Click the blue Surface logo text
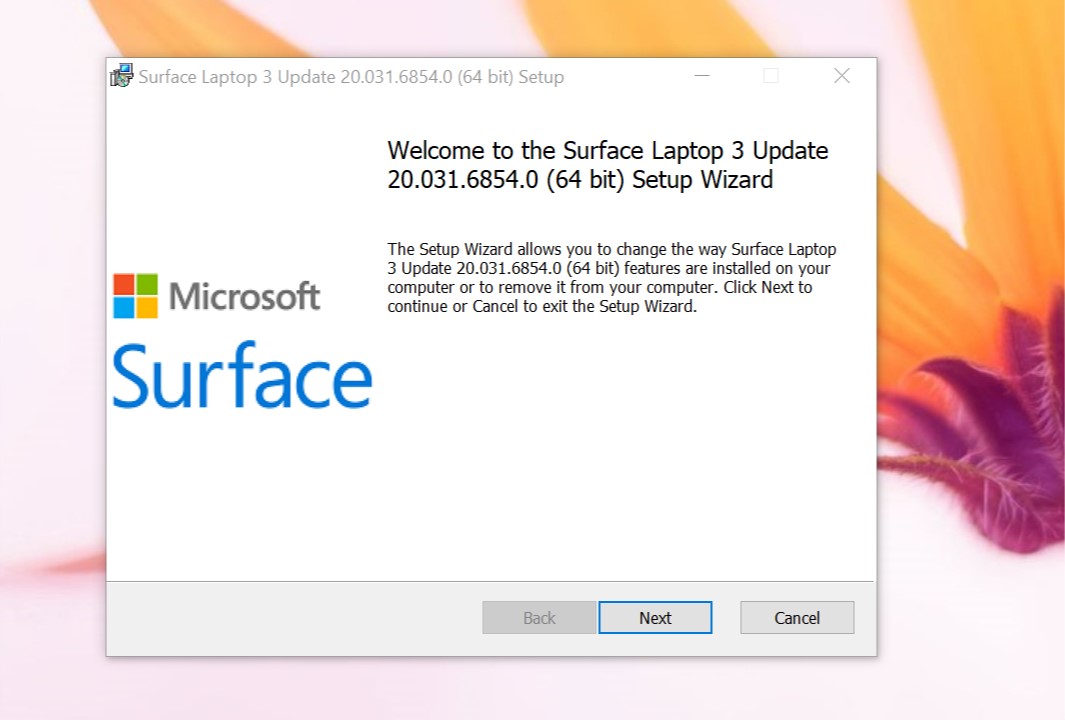The height and width of the screenshot is (720, 1065). [x=242, y=375]
